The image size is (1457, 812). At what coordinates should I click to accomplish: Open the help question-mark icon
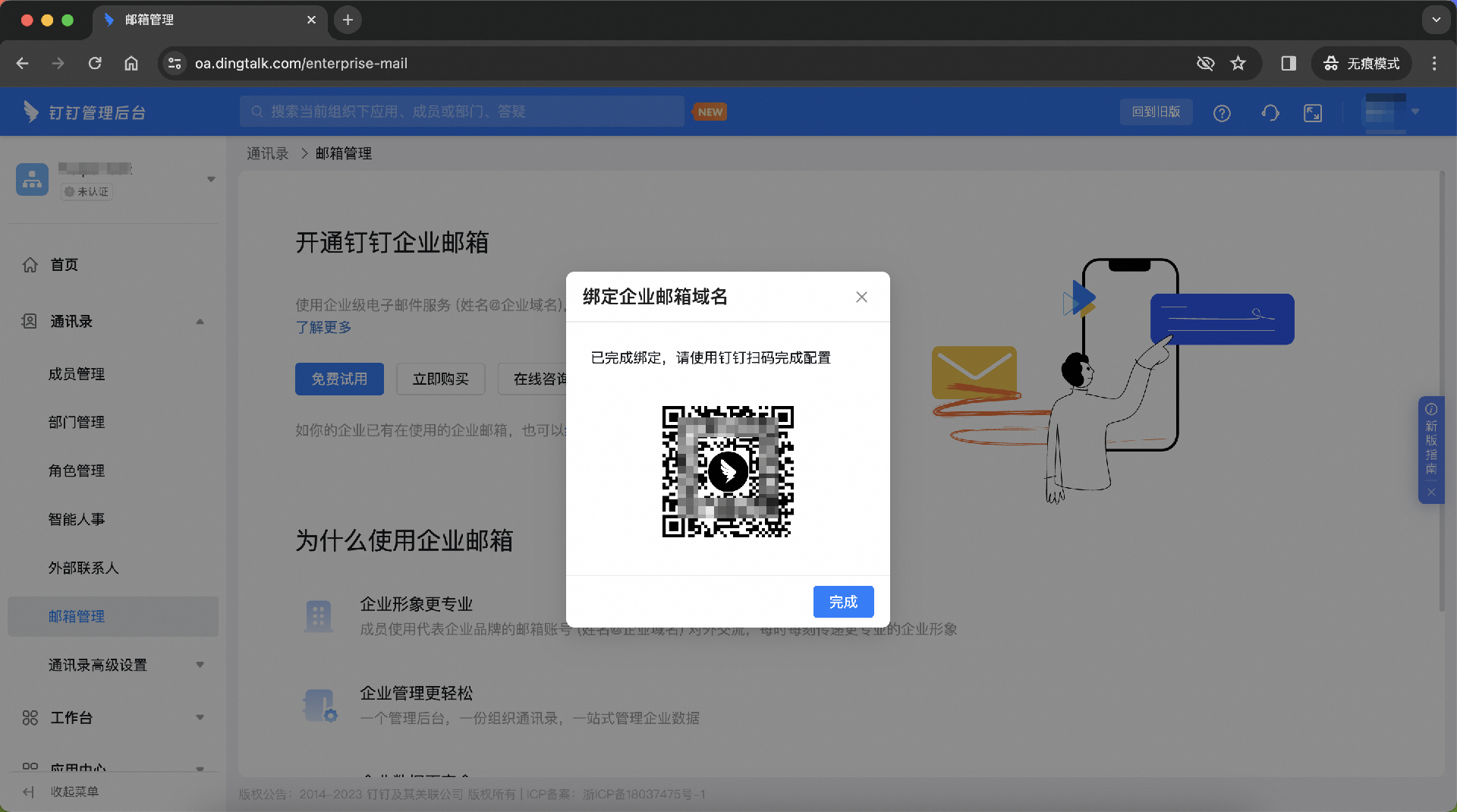click(x=1222, y=113)
